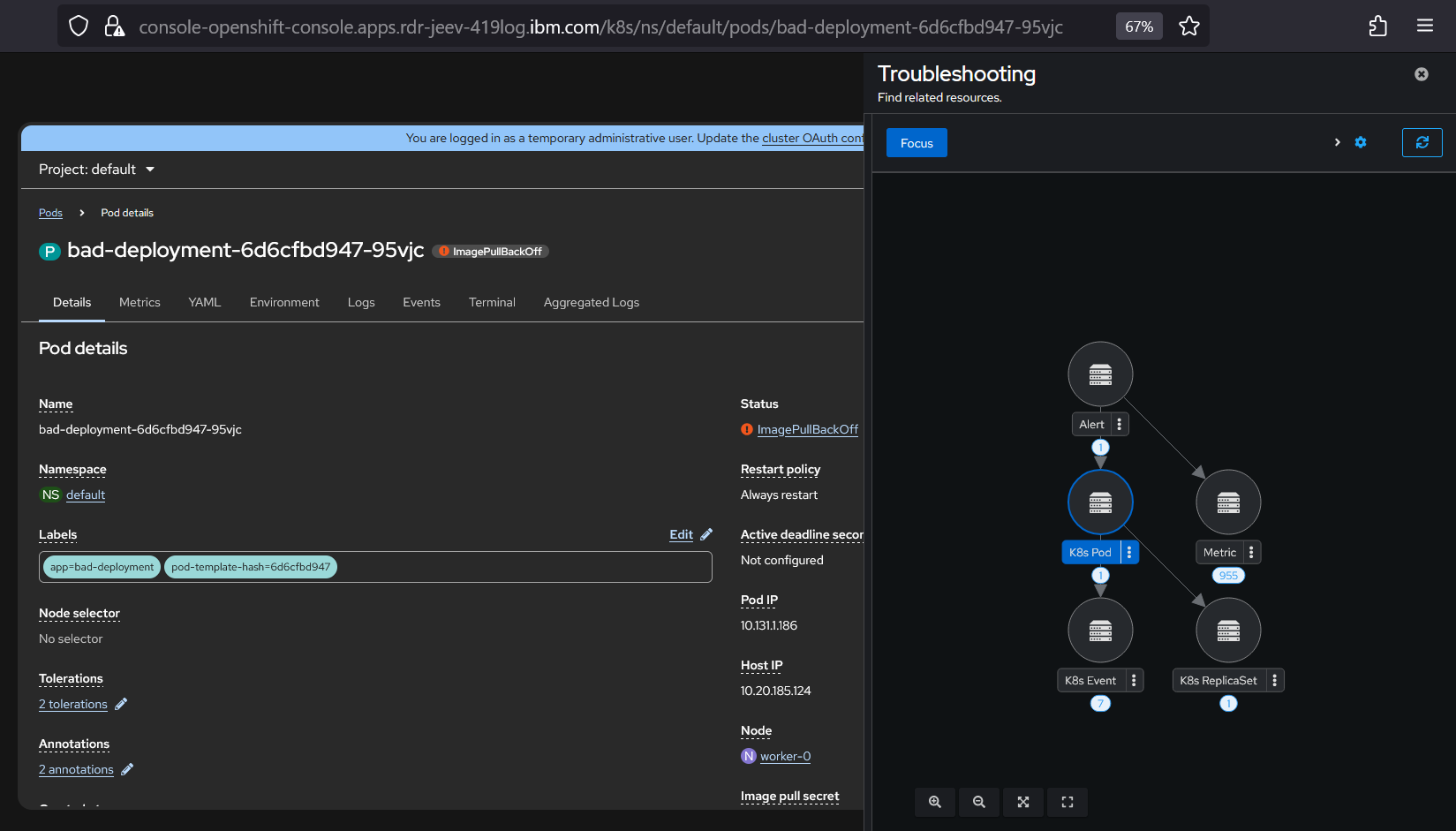
Task: Click the tolerations edit pencil icon
Action: click(x=121, y=704)
